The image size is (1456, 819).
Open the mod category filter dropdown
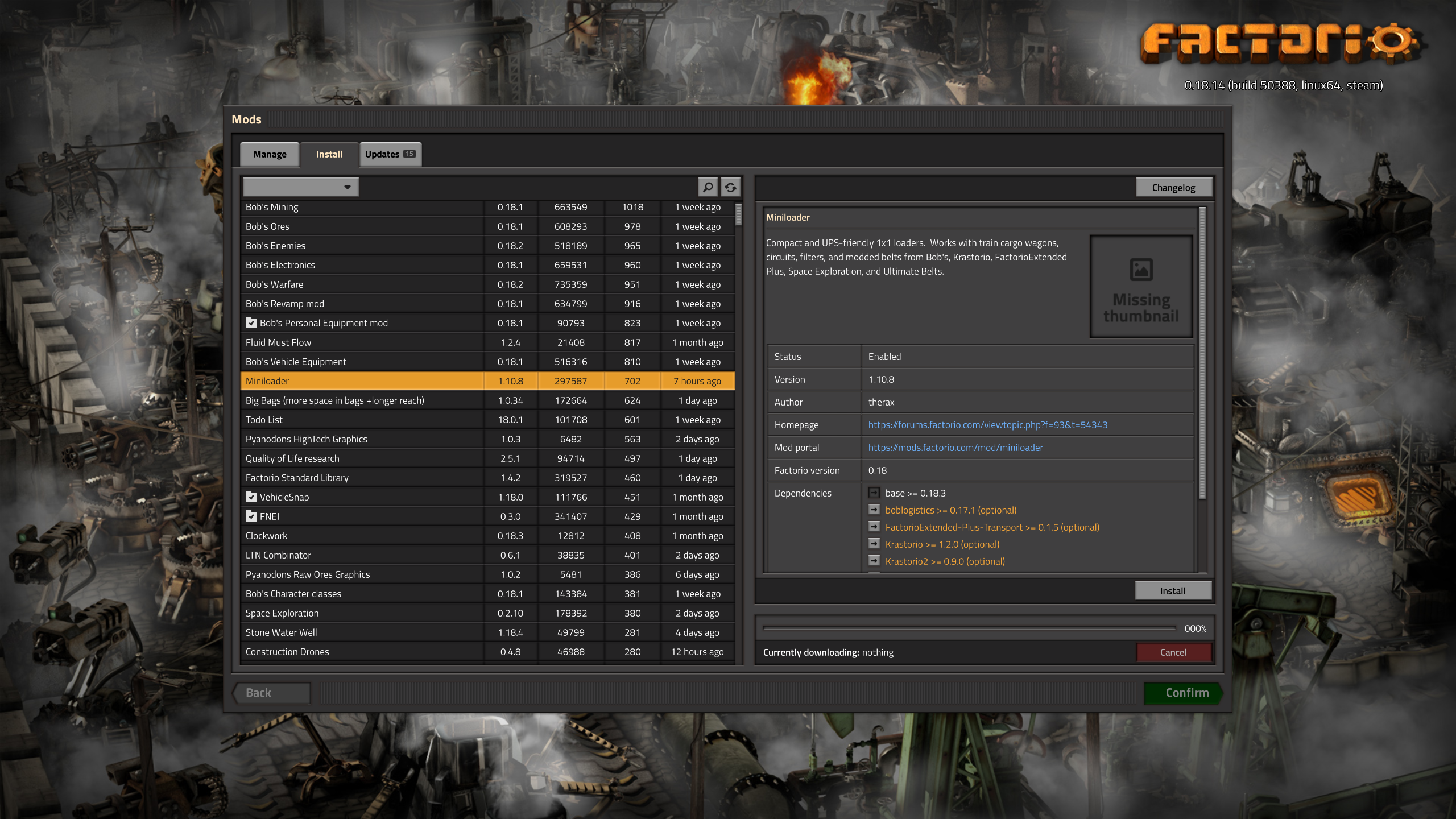(300, 187)
